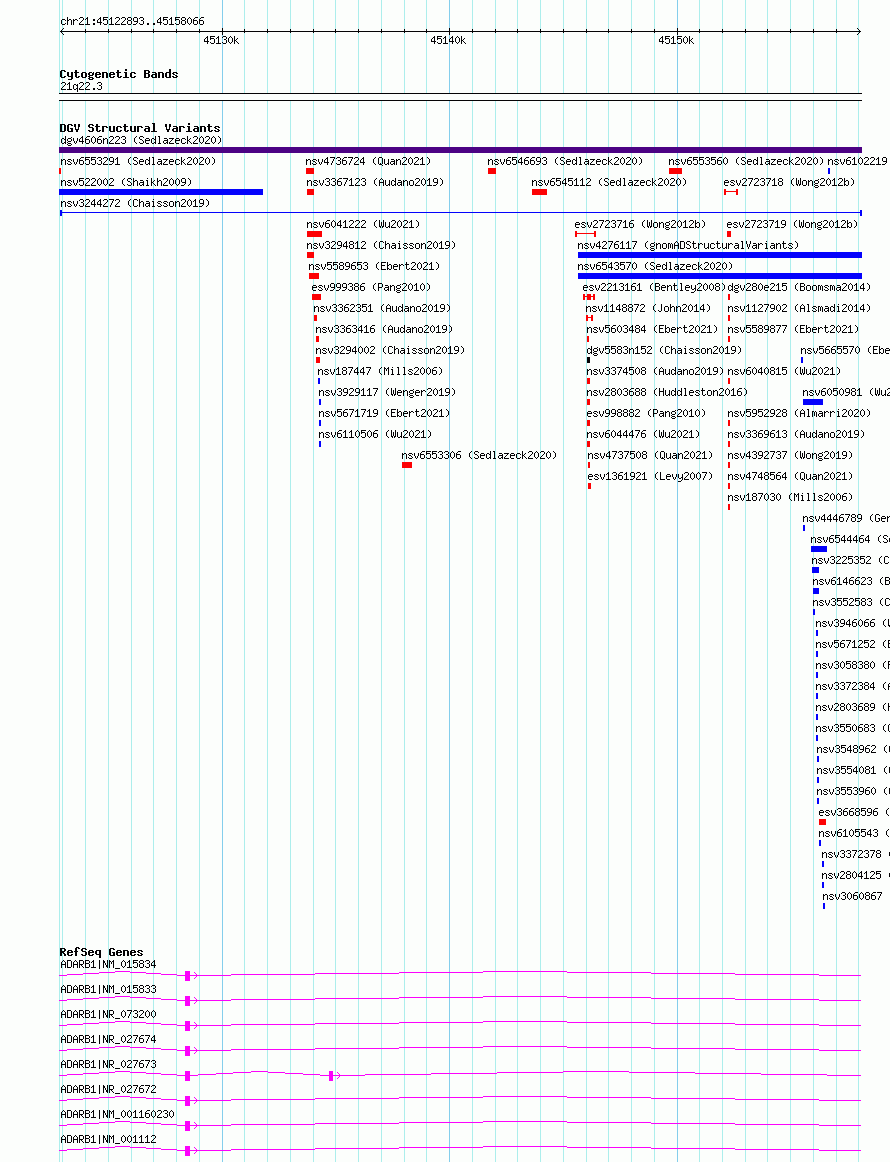Open nsv4276117 (gnomADStructuralVariants) variant
The height and width of the screenshot is (1162, 890).
[688, 245]
